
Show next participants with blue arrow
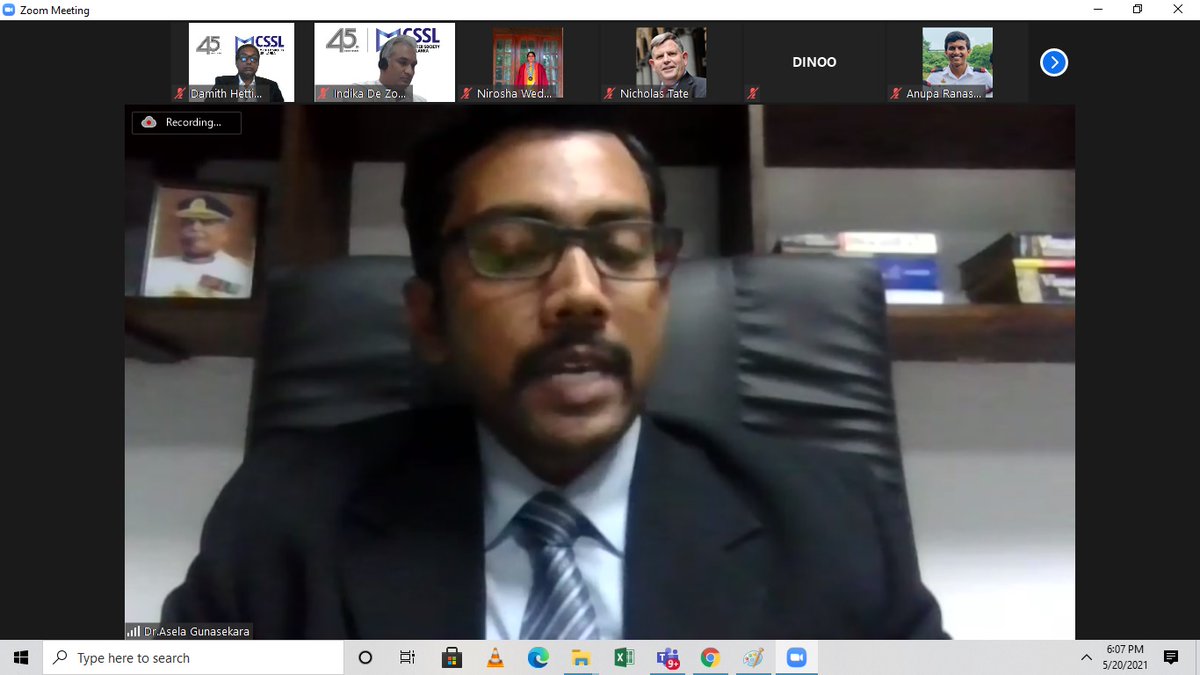[1053, 63]
